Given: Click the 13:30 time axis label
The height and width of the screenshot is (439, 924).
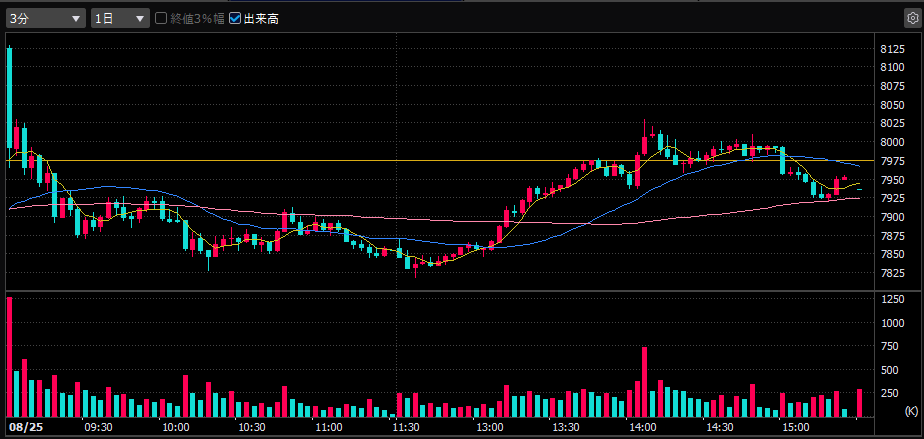Looking at the screenshot, I should pyautogui.click(x=566, y=427).
